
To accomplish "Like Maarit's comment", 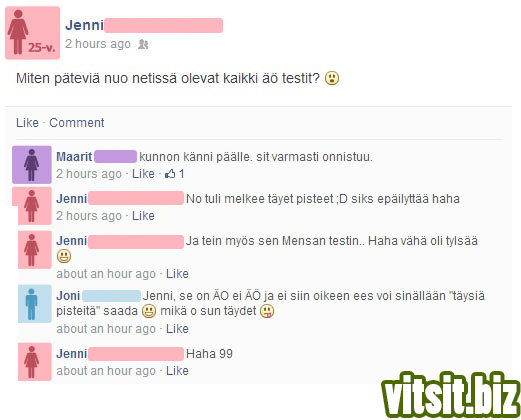I will coord(143,174).
